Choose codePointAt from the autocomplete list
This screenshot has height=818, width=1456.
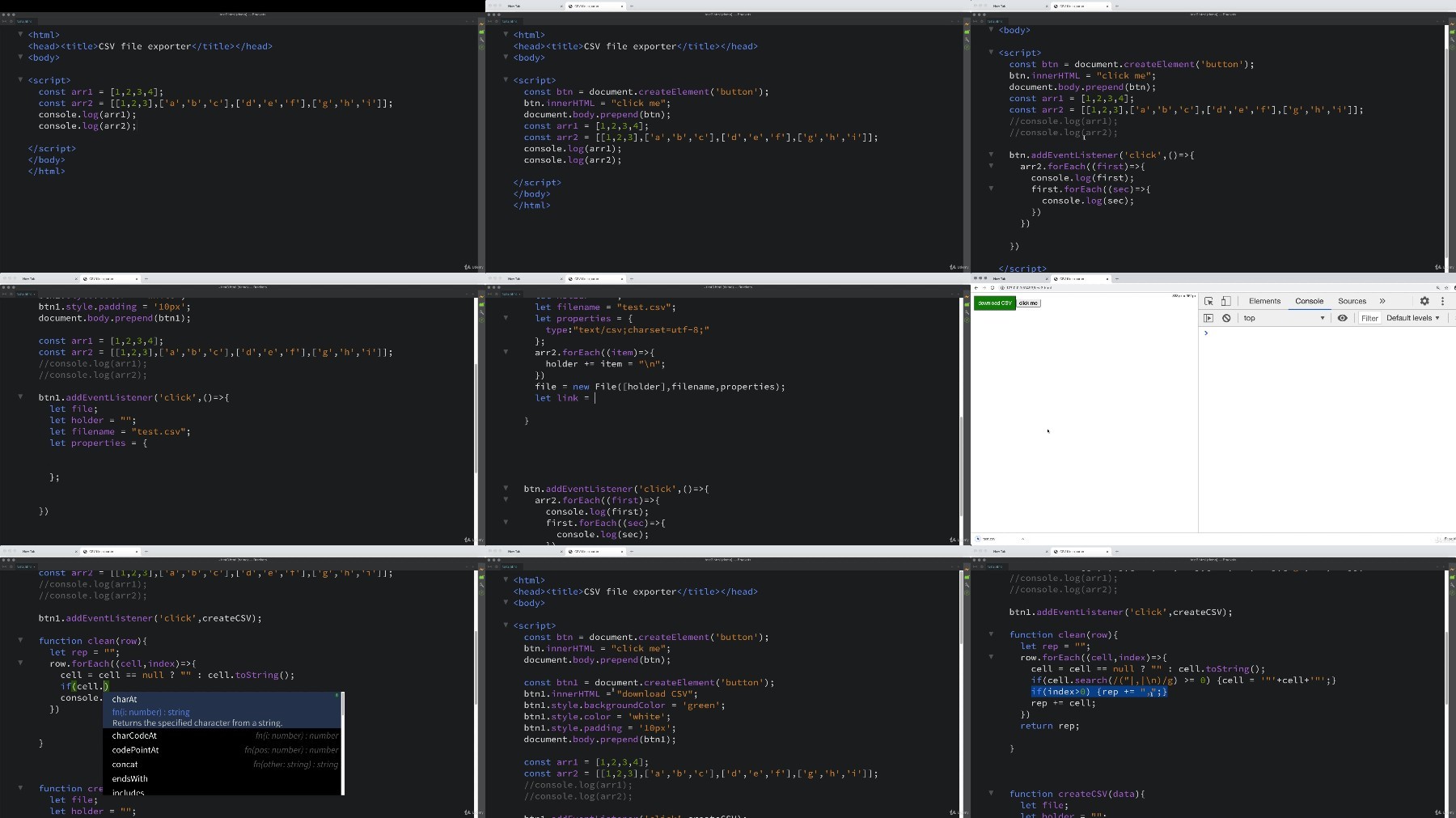click(222, 750)
